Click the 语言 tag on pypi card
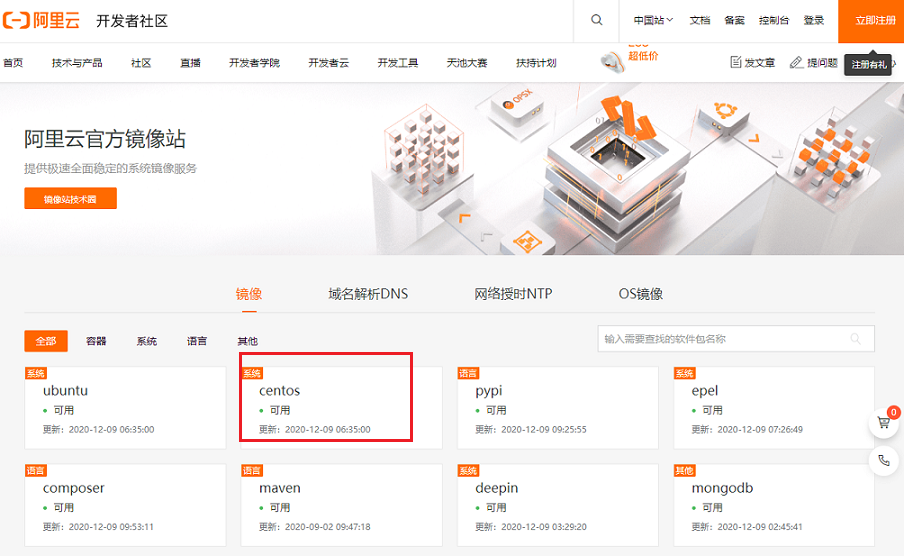Screen dimensions: 904x556 (x=468, y=373)
